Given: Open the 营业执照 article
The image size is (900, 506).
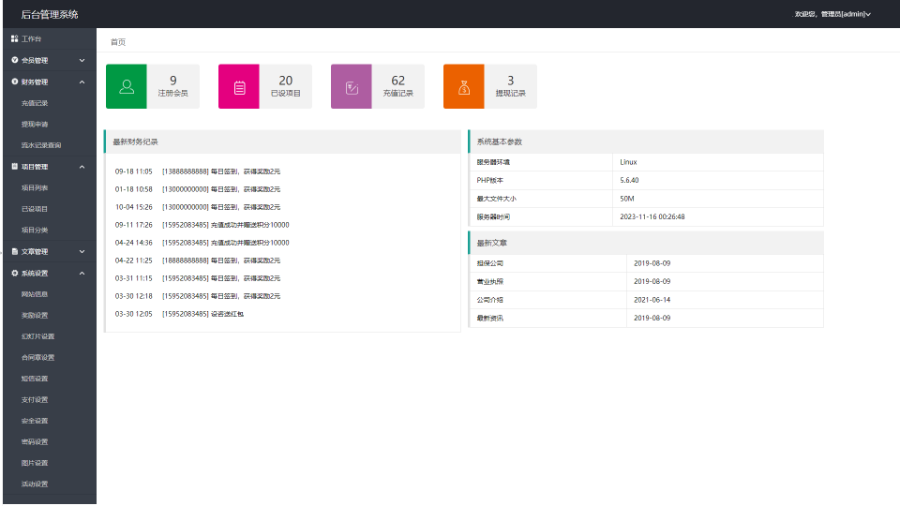Looking at the screenshot, I should 490,282.
